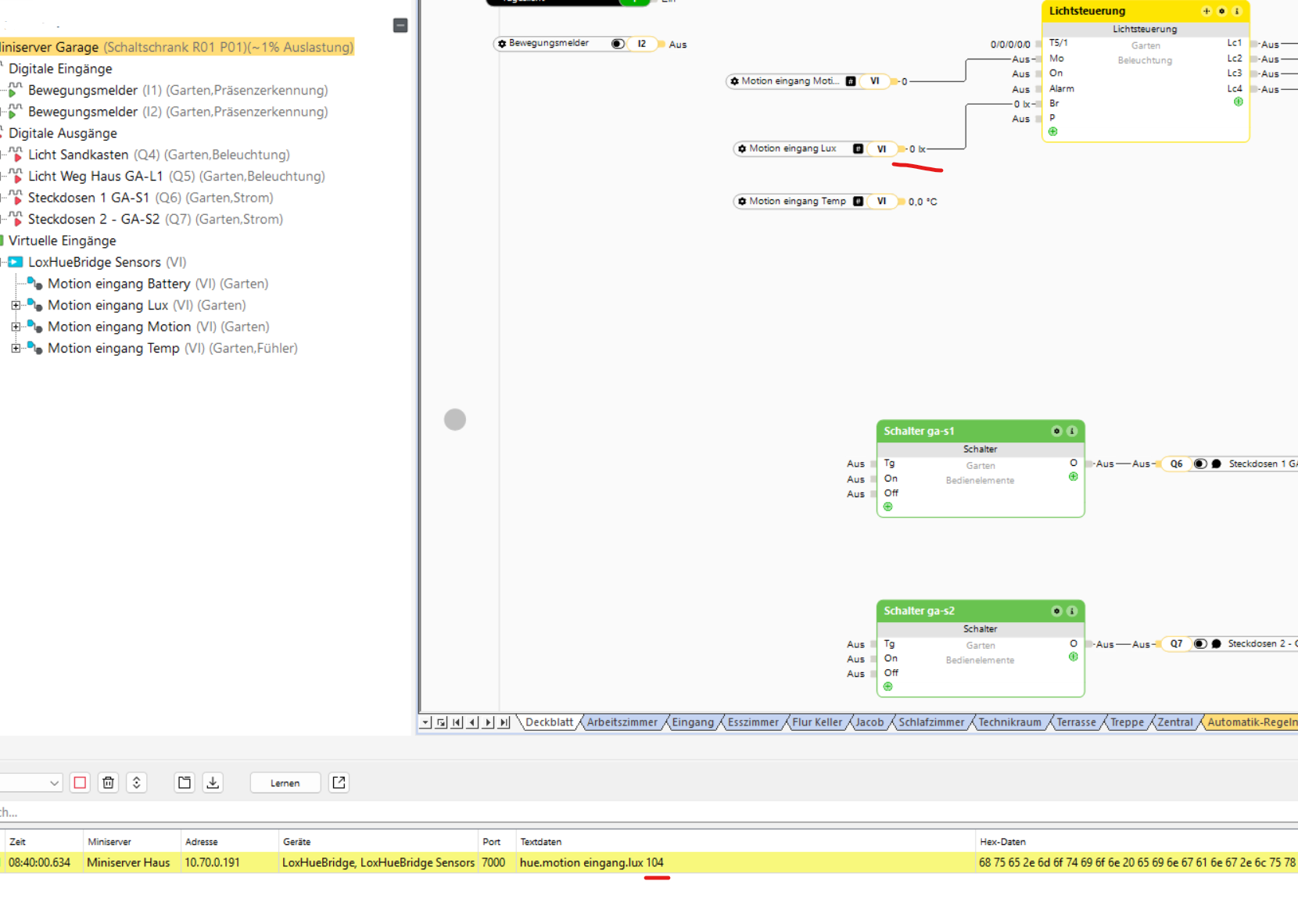
Task: Open a monitor file with the folder icon
Action: [185, 783]
